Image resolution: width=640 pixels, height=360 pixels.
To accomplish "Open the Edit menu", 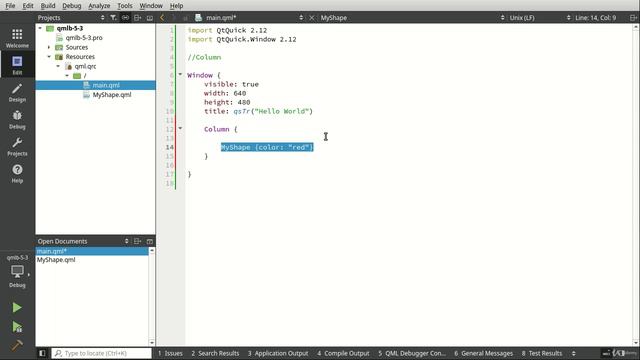I will coord(28,6).
